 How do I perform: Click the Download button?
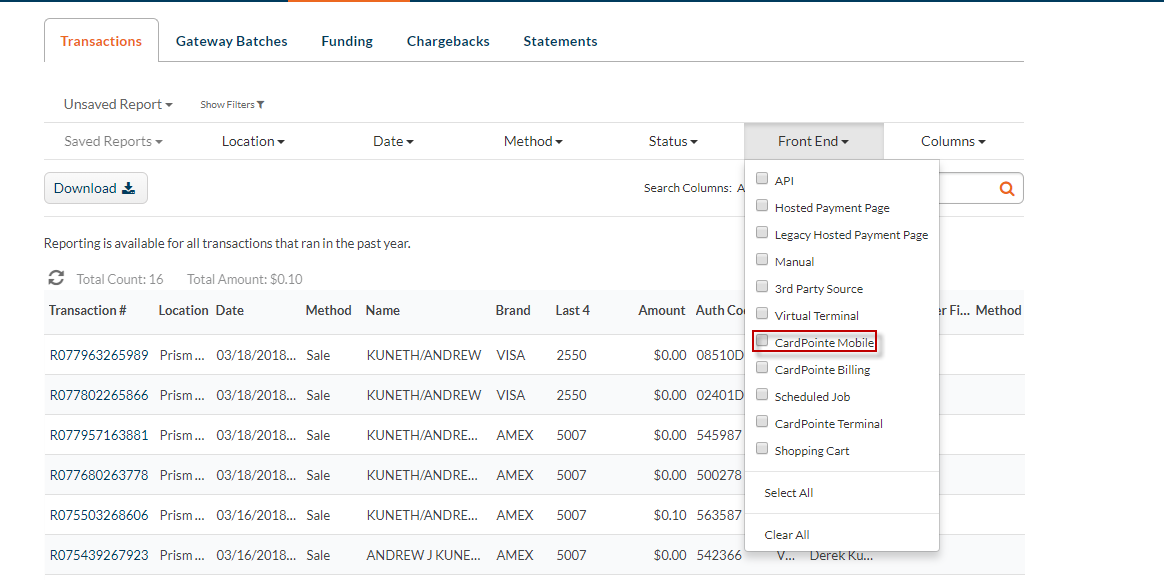(96, 189)
